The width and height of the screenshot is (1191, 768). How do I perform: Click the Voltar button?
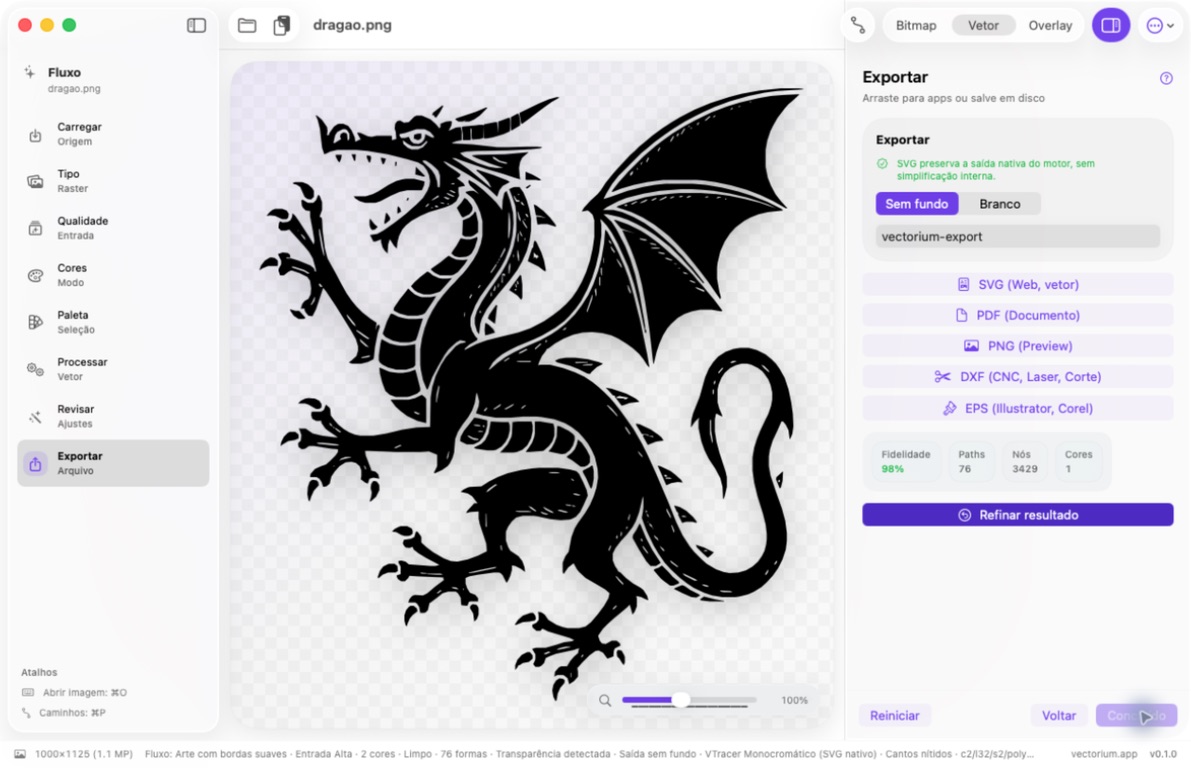1058,716
